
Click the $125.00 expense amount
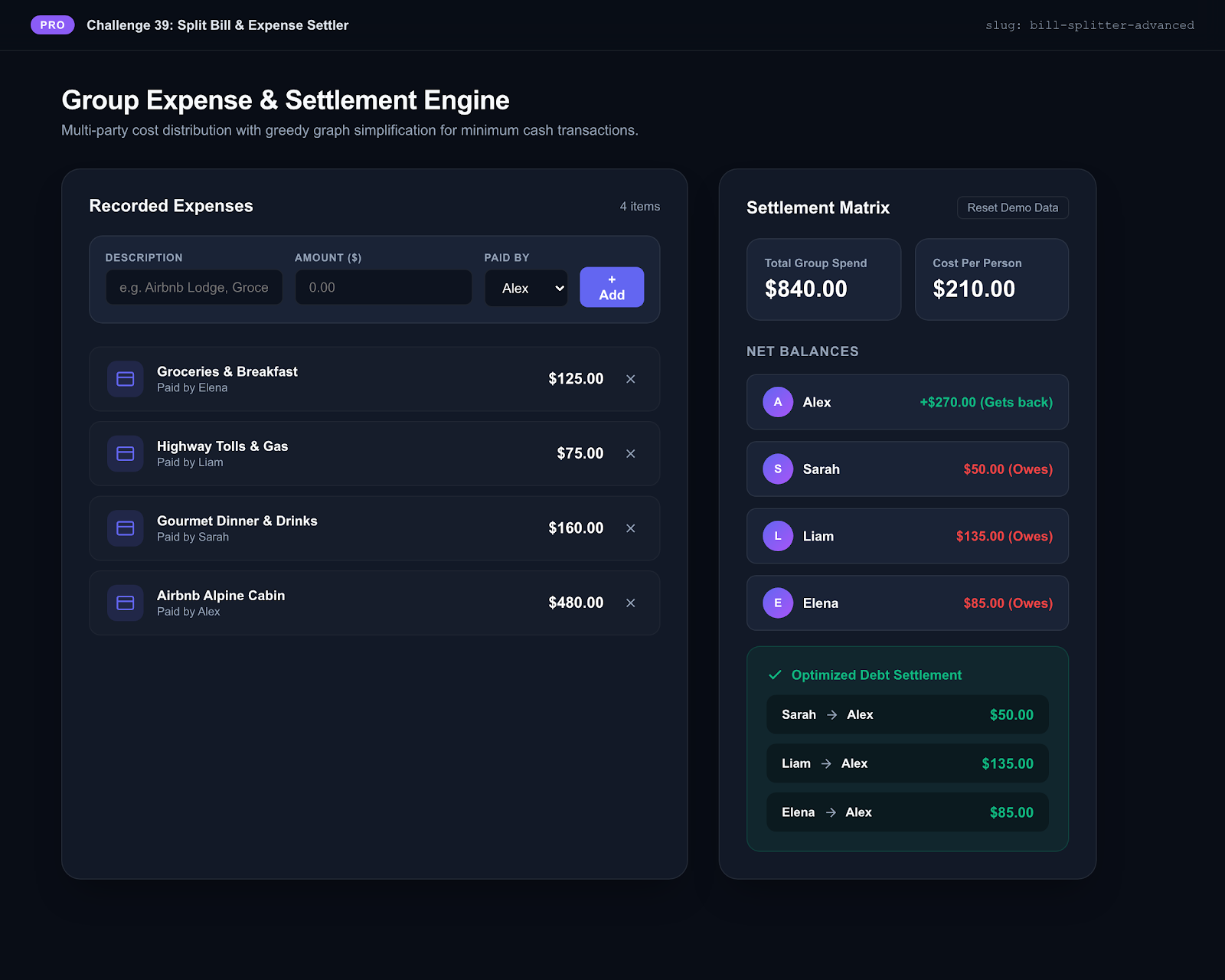tap(576, 379)
